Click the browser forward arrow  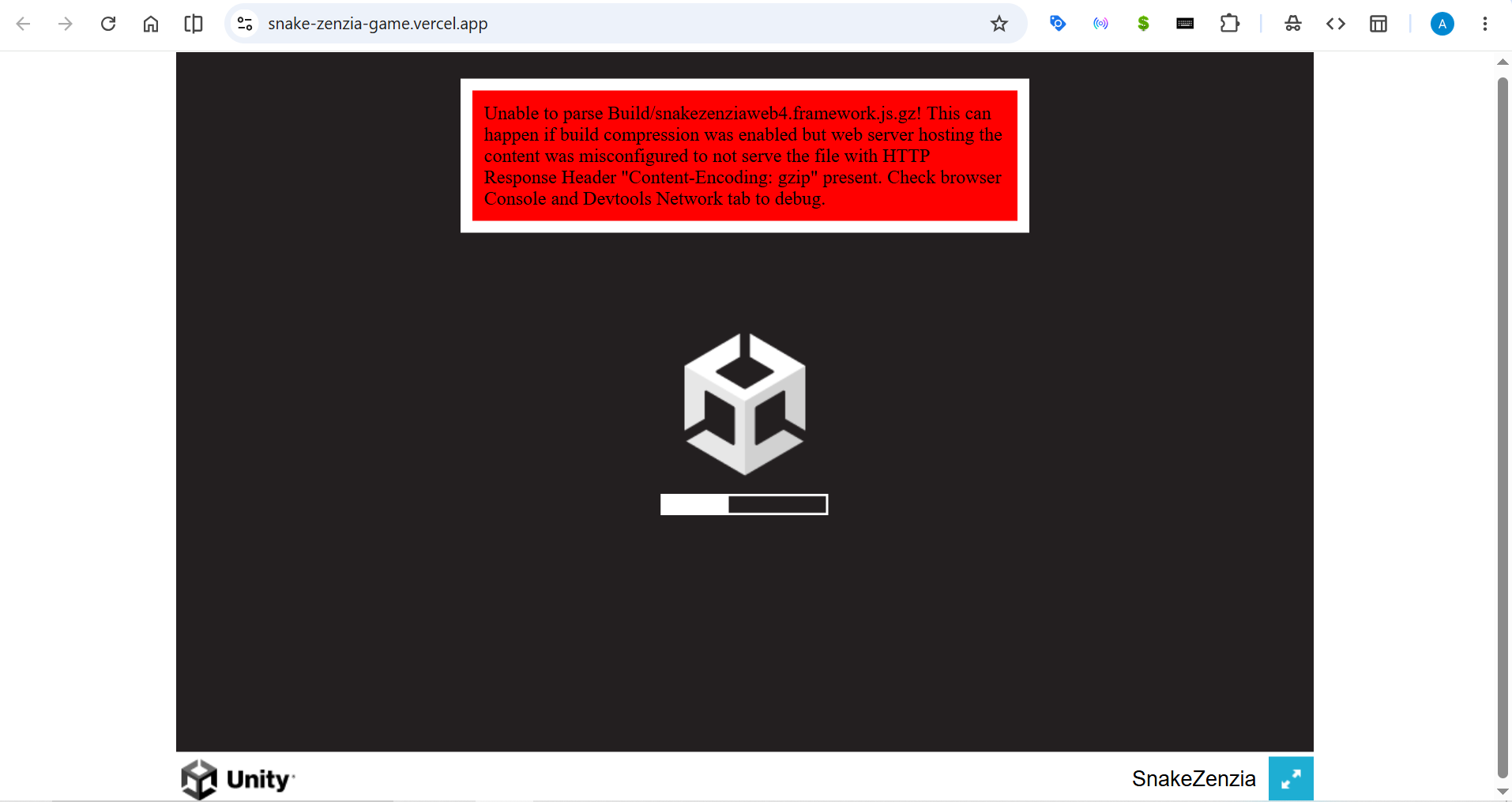66,24
